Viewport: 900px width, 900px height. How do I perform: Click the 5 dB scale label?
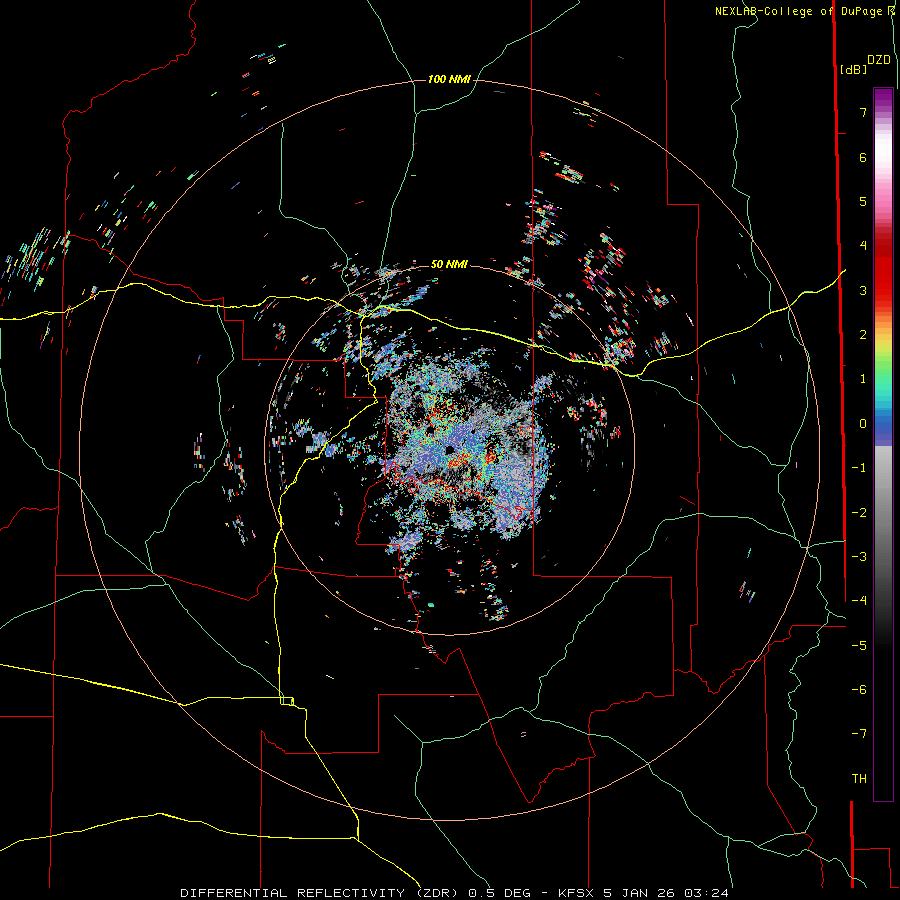[863, 201]
